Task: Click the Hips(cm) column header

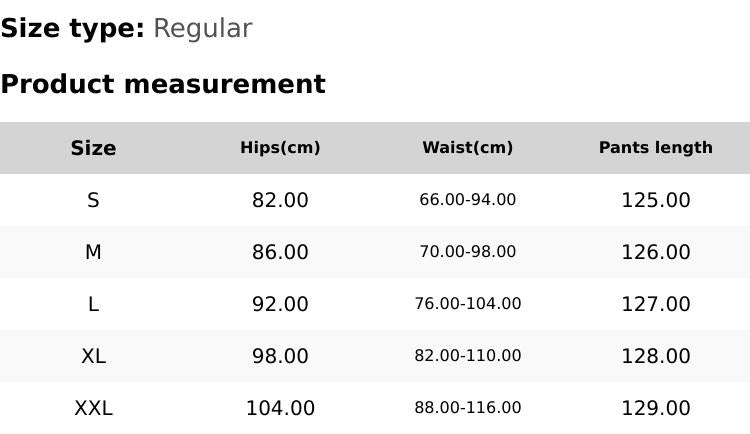Action: (x=280, y=148)
